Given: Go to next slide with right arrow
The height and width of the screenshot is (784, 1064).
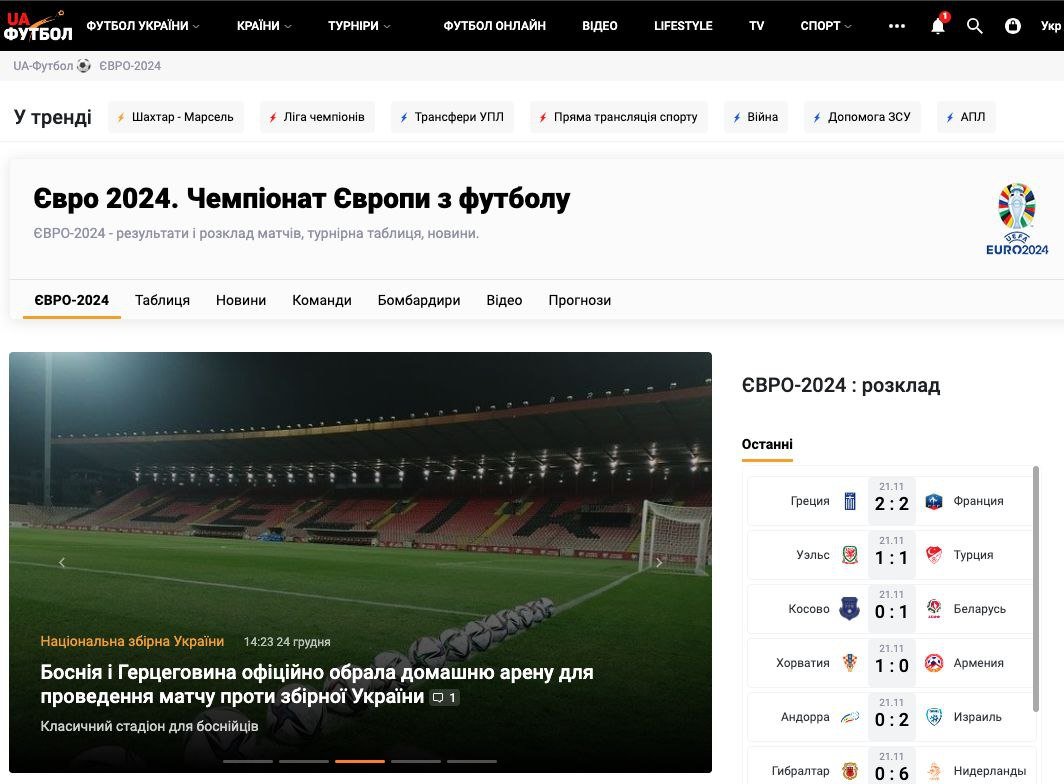Looking at the screenshot, I should [x=659, y=563].
